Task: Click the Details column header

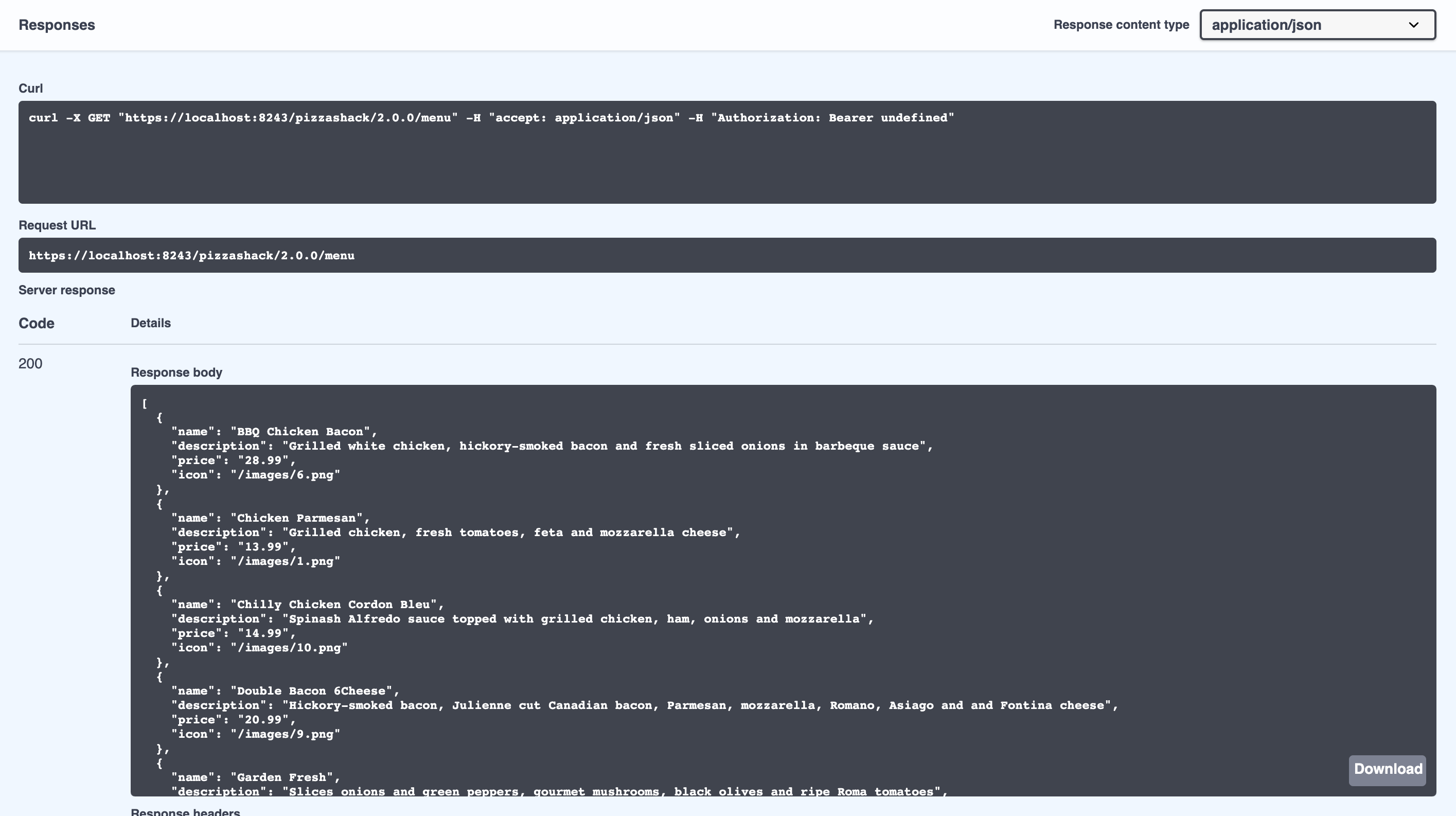Action: click(150, 323)
